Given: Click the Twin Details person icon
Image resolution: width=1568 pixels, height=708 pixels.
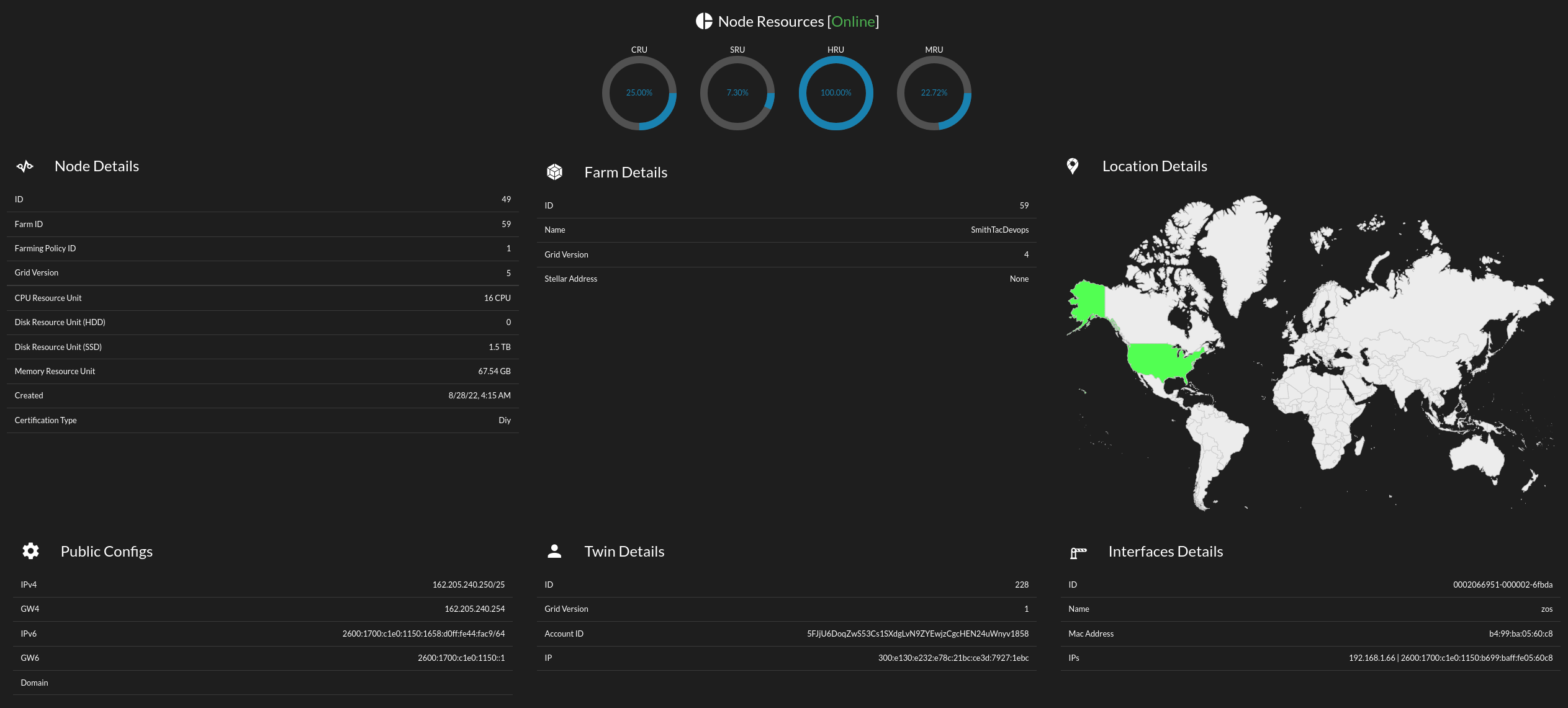Looking at the screenshot, I should 554,550.
